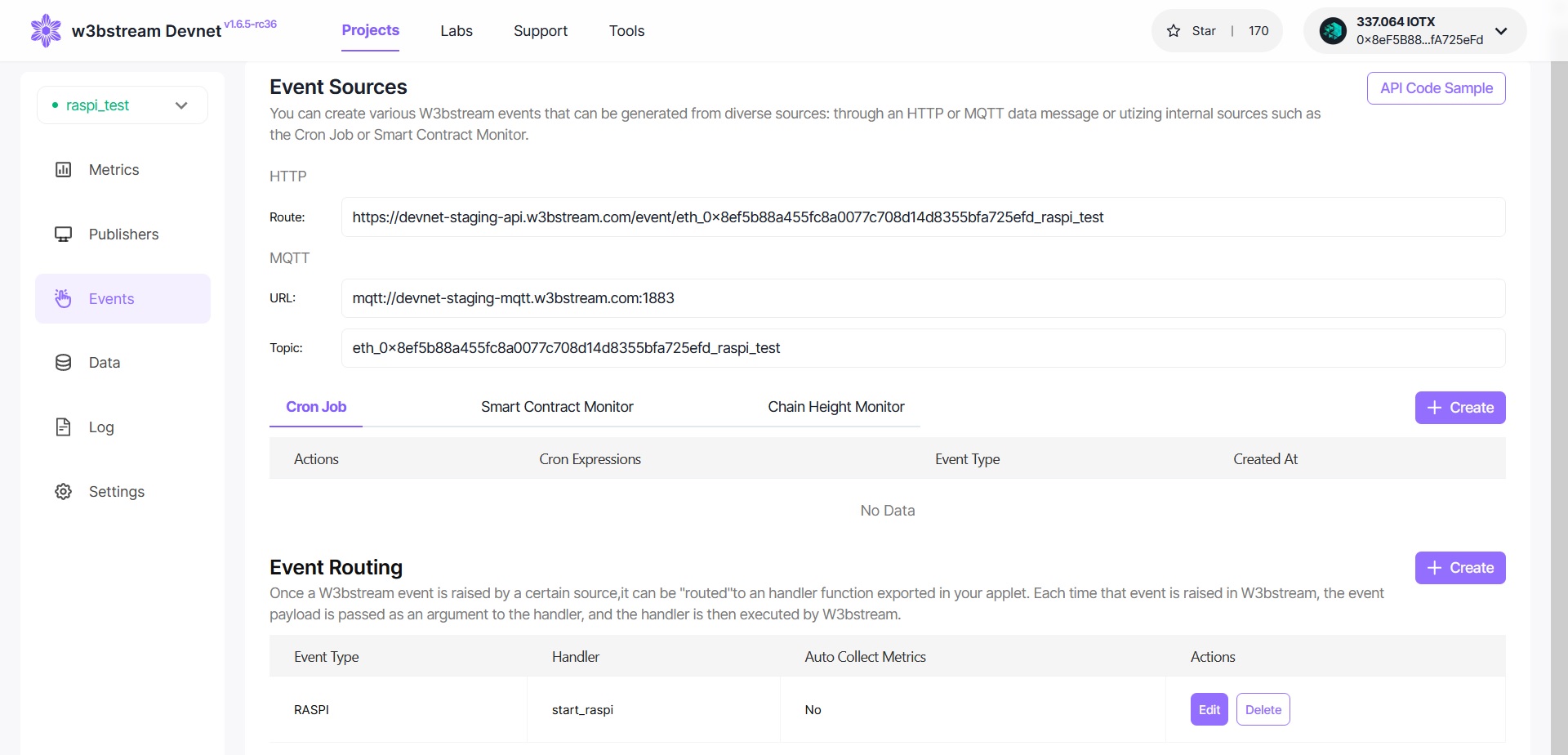1568x755 pixels.
Task: Create a new Event Routing entry
Action: [1460, 568]
